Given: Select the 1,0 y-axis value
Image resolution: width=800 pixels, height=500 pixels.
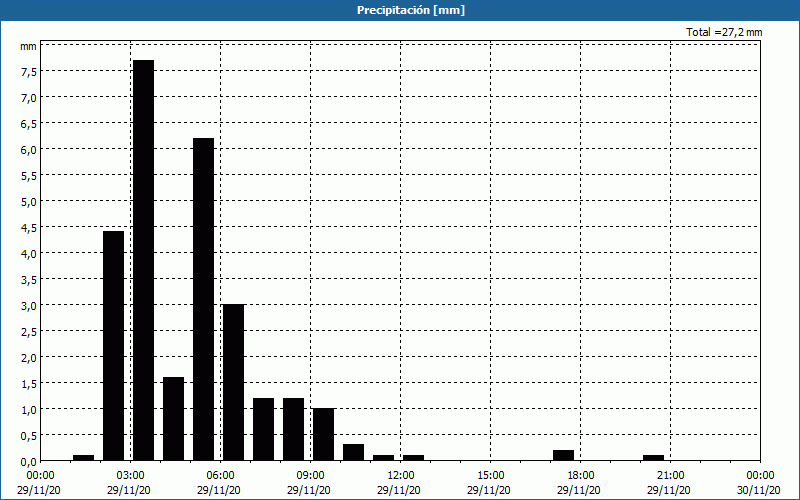Looking at the screenshot, I should pyautogui.click(x=29, y=410).
